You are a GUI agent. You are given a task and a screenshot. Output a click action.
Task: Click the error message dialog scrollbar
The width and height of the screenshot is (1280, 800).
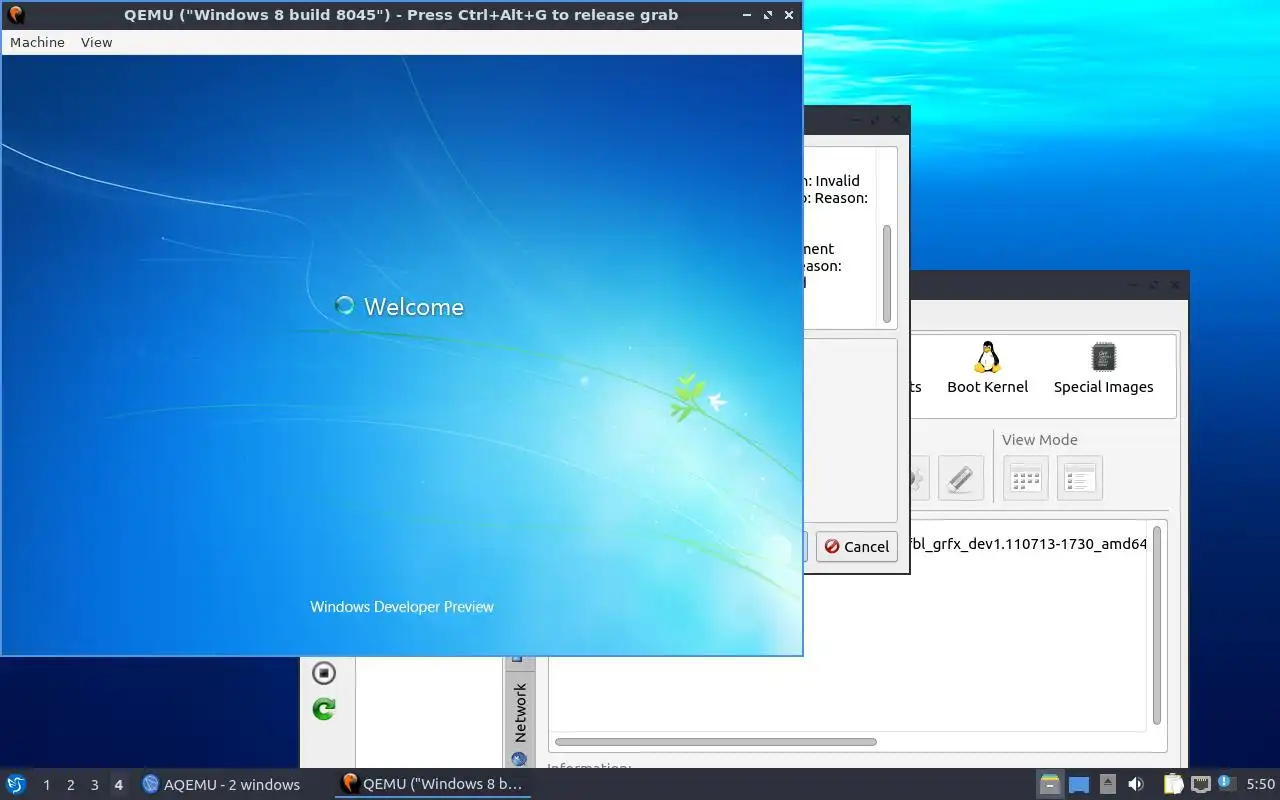tap(886, 274)
